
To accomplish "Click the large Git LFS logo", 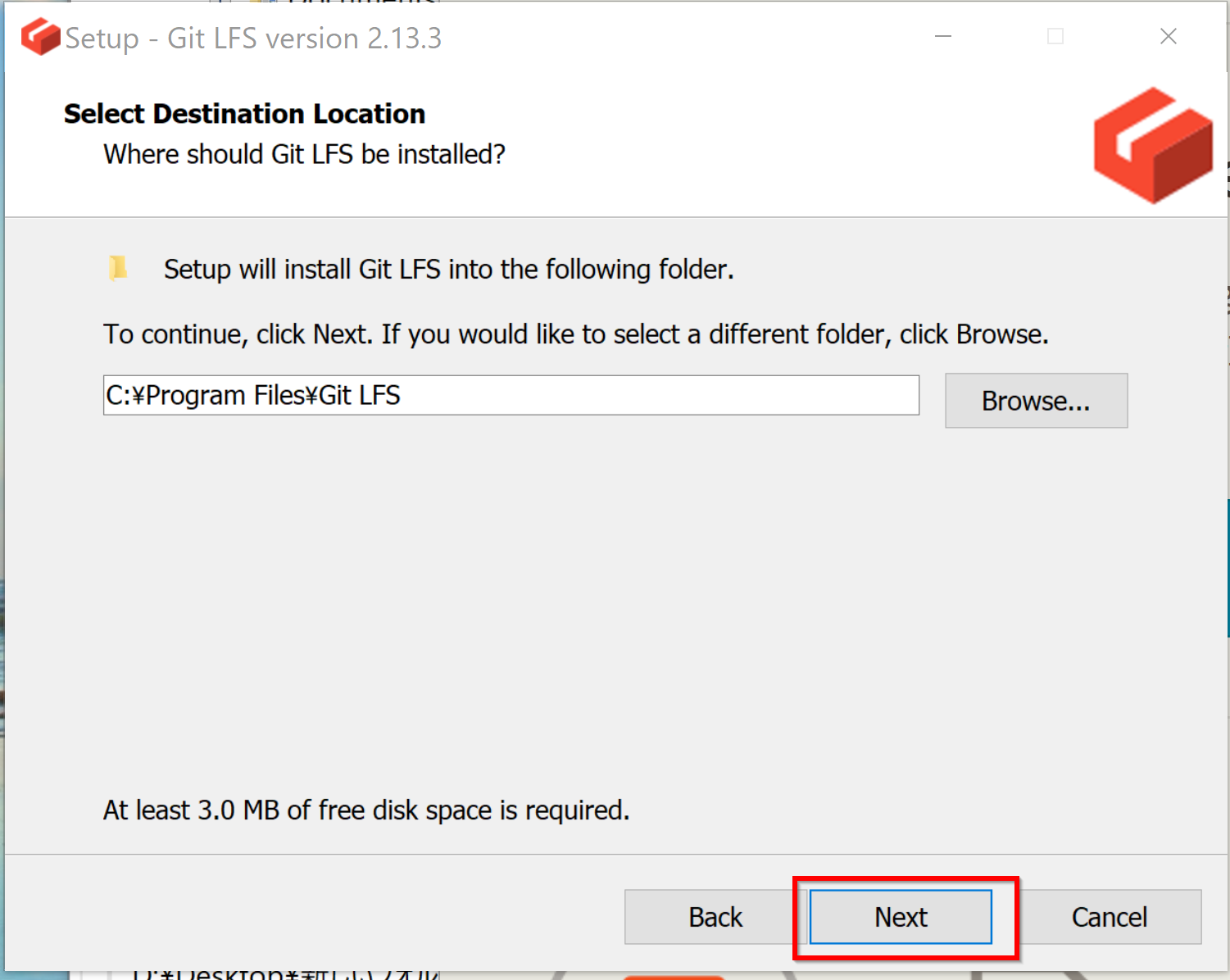I will click(x=1153, y=145).
